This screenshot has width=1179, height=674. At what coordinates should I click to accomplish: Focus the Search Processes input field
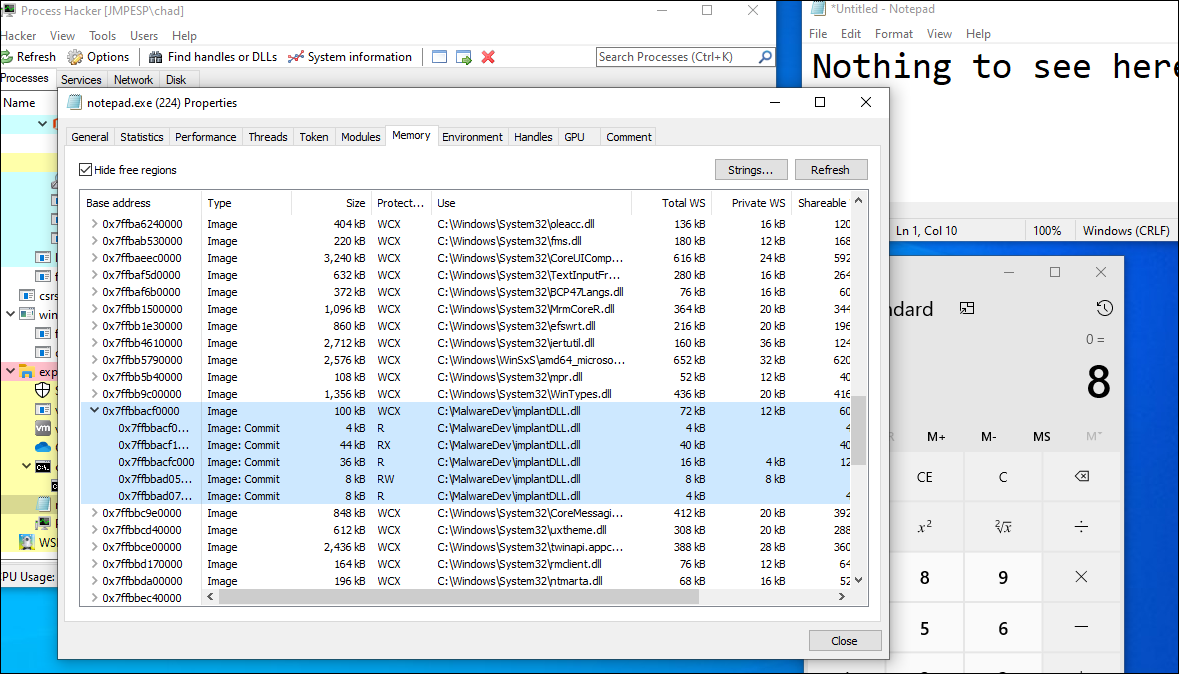pos(676,57)
